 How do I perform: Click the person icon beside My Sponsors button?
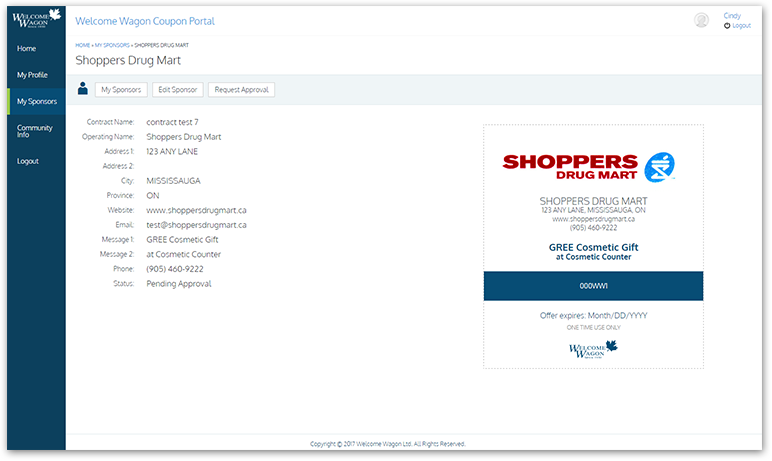point(82,90)
